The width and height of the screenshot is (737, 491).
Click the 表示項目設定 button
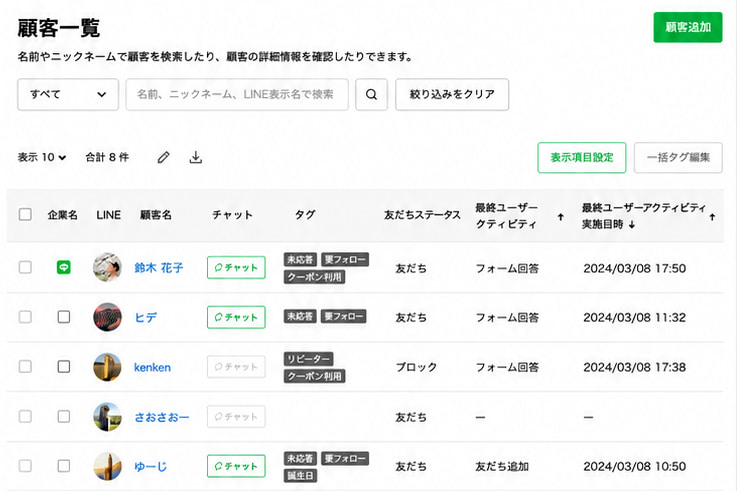click(x=582, y=157)
